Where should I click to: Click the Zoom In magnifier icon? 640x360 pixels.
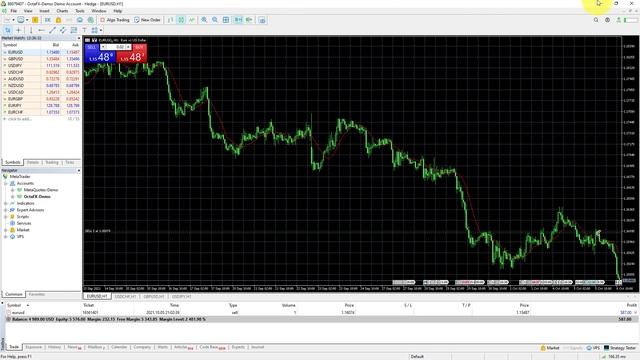[x=204, y=20]
